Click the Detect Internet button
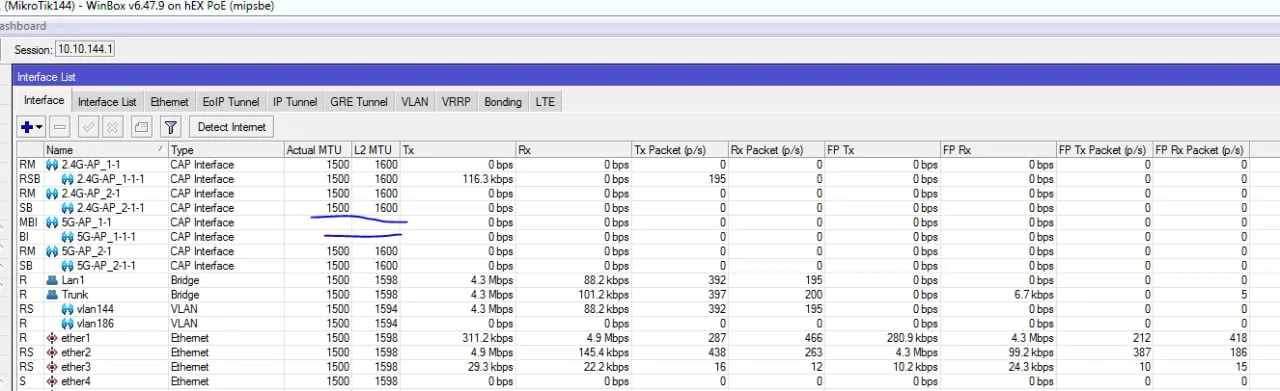 click(232, 127)
